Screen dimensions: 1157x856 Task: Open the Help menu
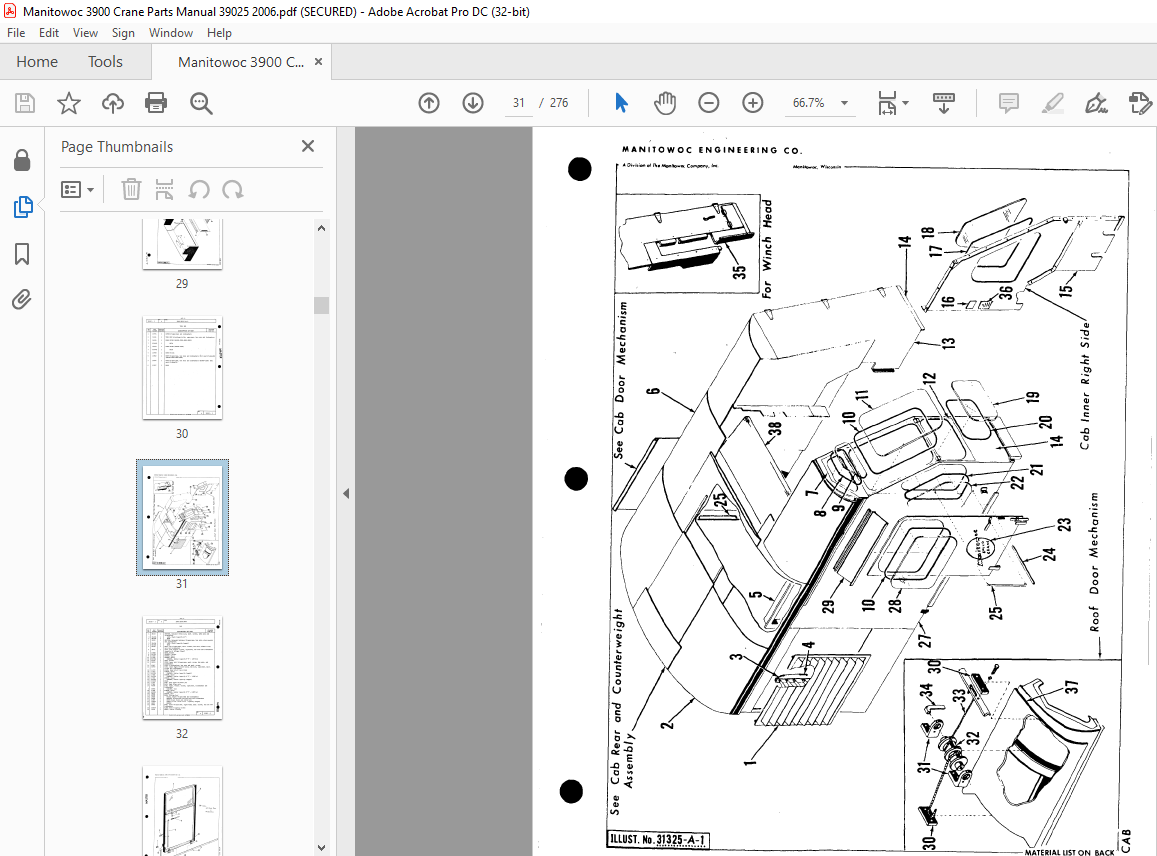click(x=219, y=32)
